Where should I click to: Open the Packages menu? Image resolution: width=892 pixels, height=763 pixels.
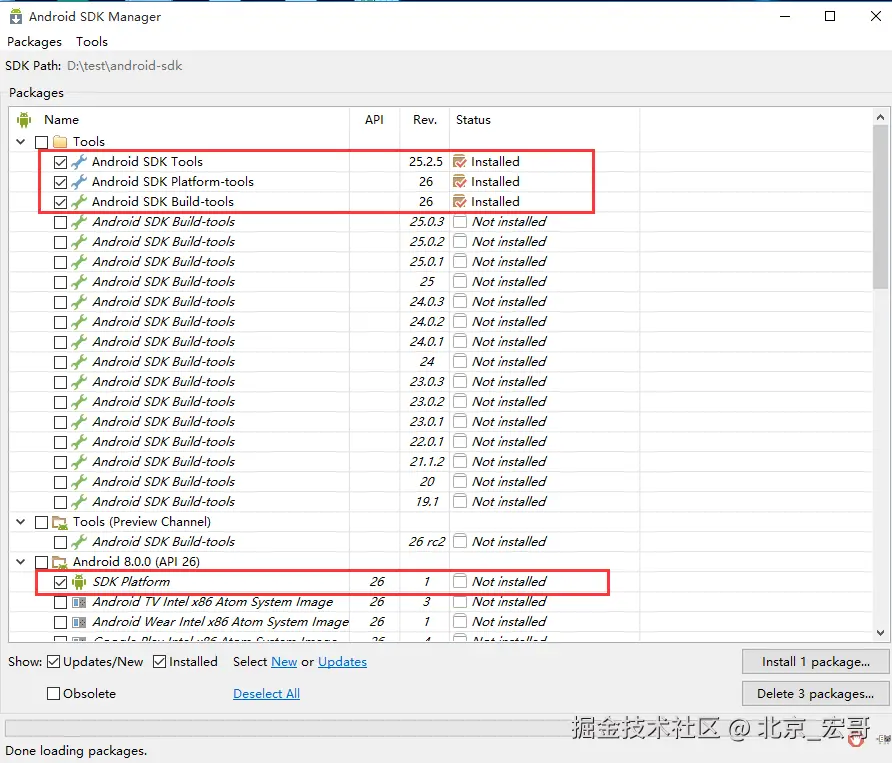34,42
